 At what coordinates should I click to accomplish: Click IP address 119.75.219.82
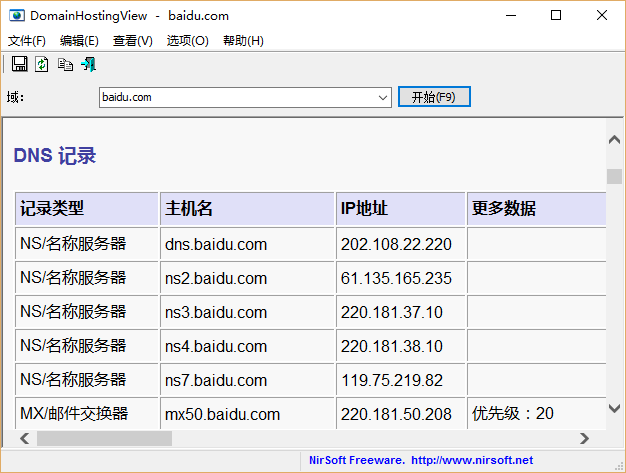click(392, 380)
